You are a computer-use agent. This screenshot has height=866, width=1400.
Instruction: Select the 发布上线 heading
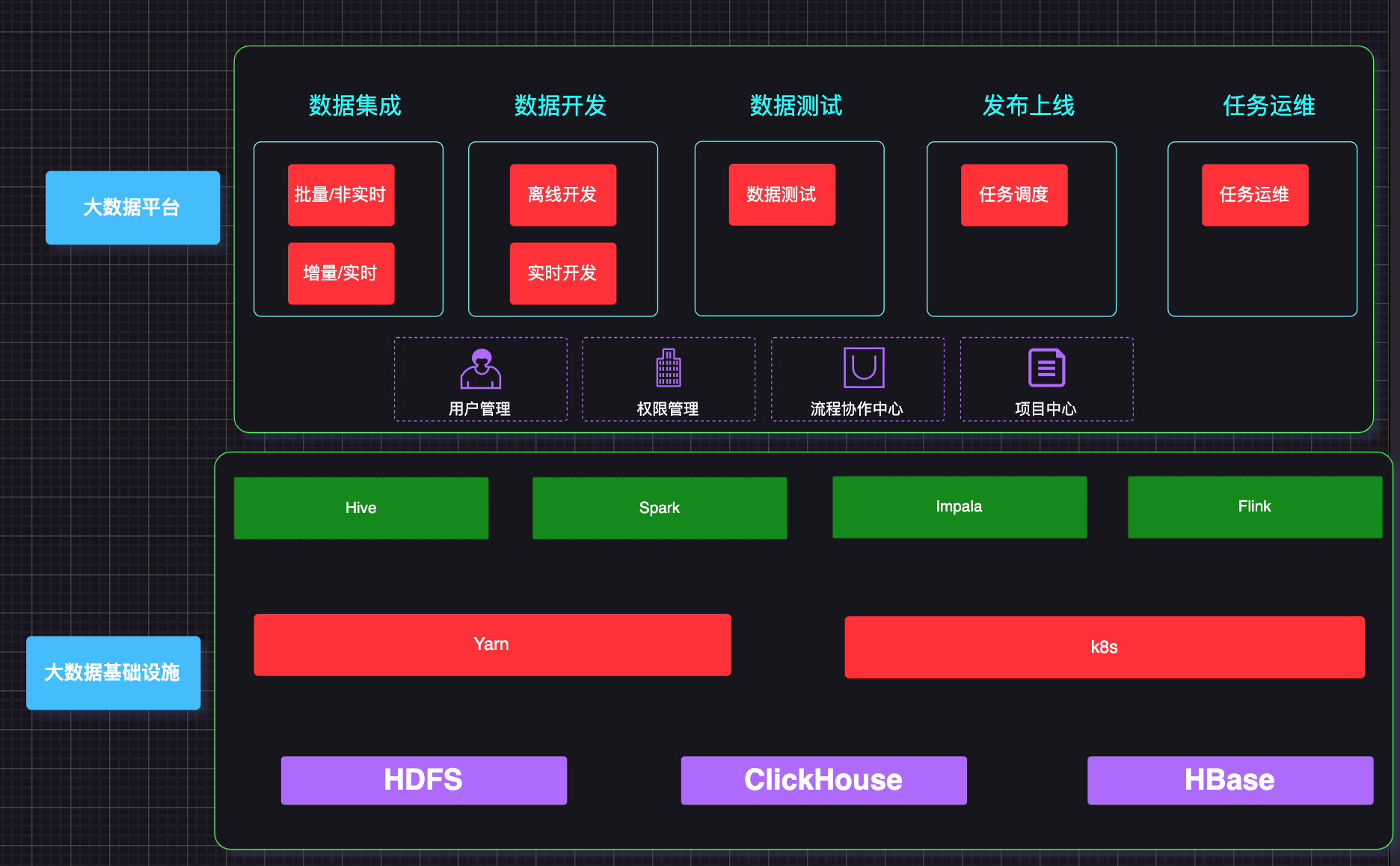(x=1028, y=105)
